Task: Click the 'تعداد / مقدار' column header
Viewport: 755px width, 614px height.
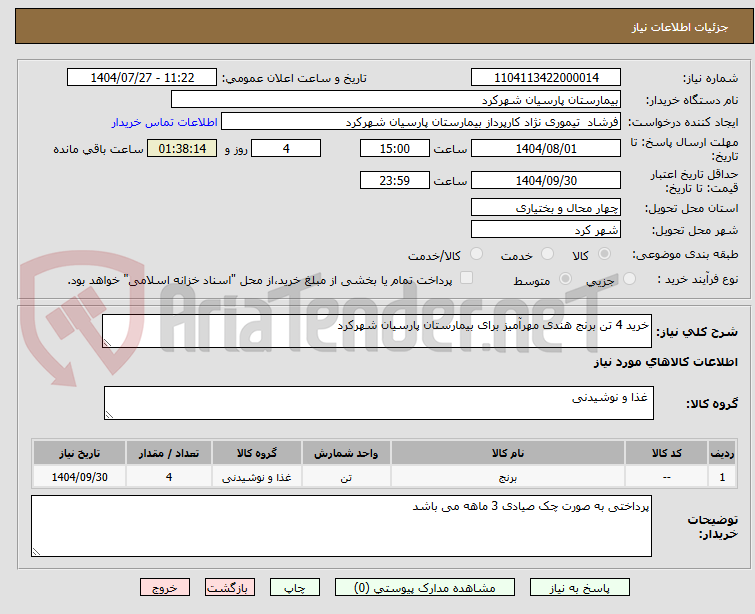Action: 169,453
